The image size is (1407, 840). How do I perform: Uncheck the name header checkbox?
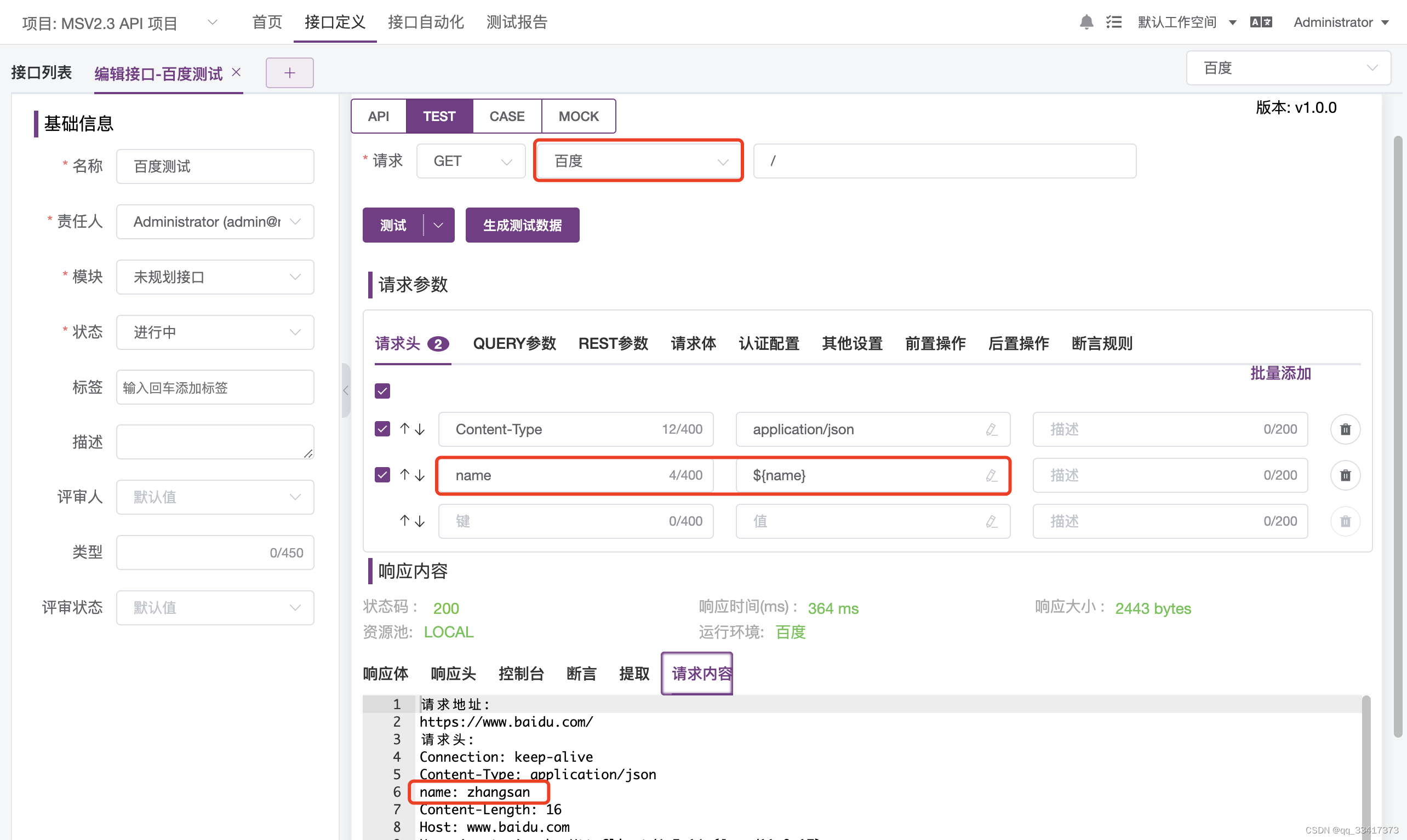click(x=382, y=474)
